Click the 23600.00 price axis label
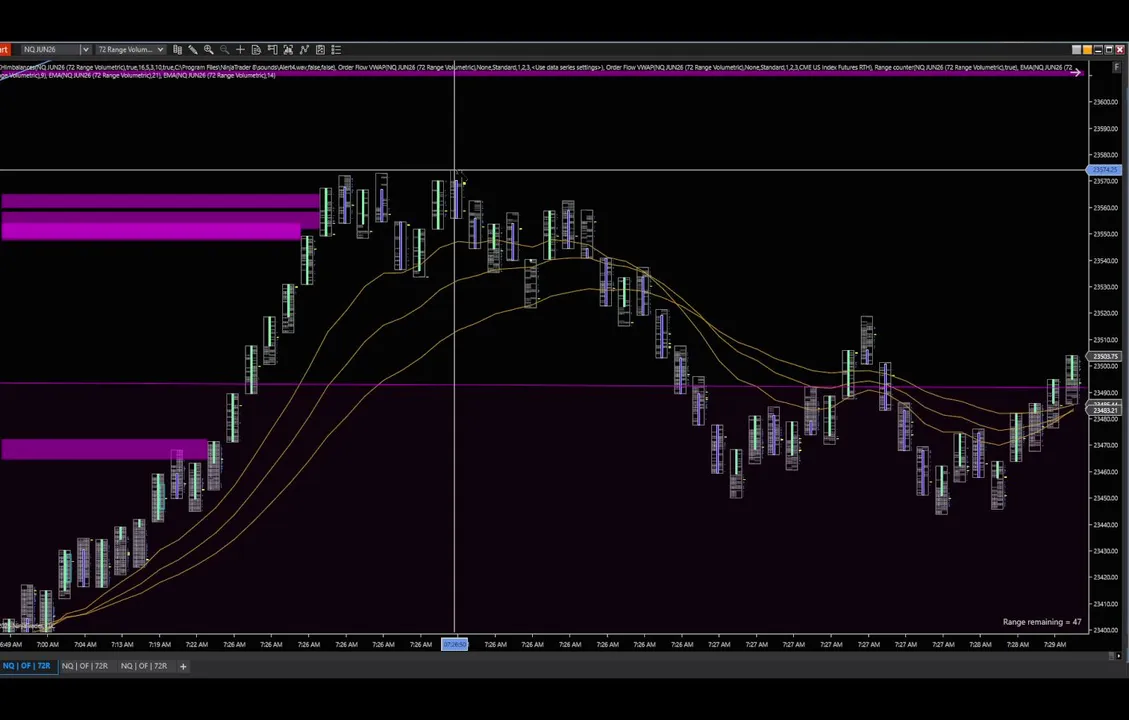Screen dimensions: 1129x720 click(x=1105, y=102)
